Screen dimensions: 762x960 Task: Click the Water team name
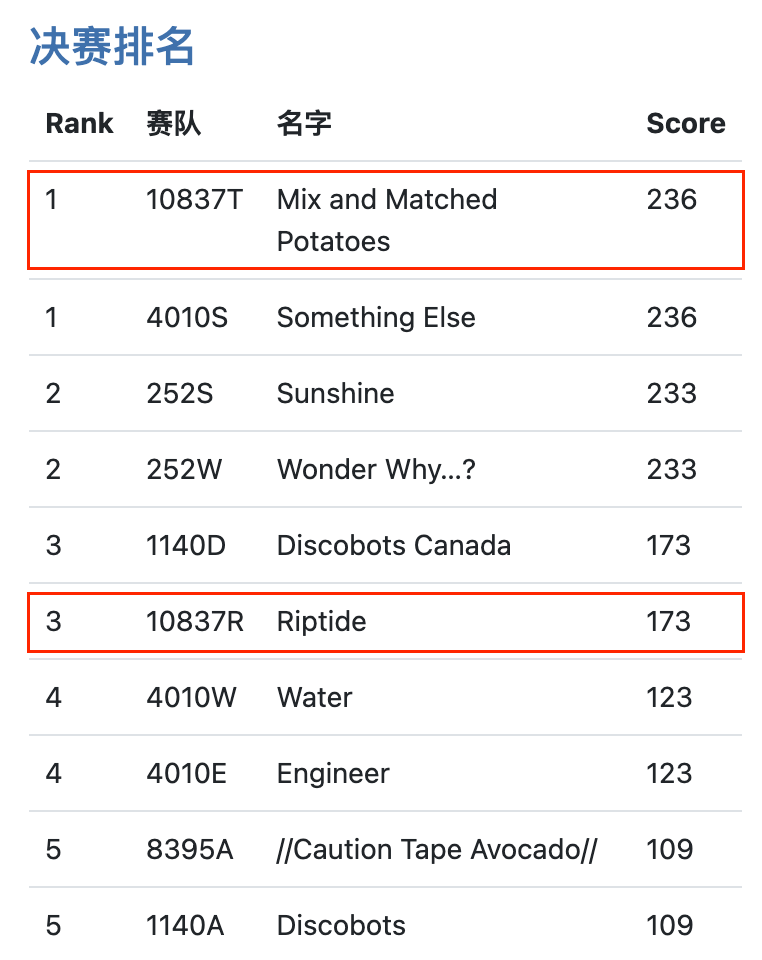tap(314, 698)
